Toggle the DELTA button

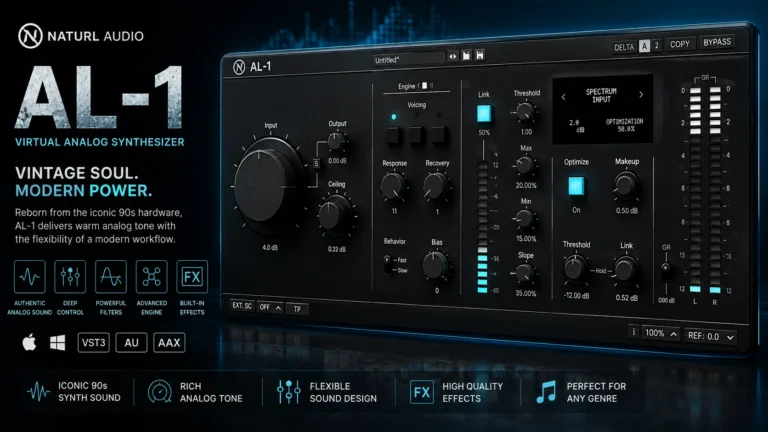(x=624, y=47)
